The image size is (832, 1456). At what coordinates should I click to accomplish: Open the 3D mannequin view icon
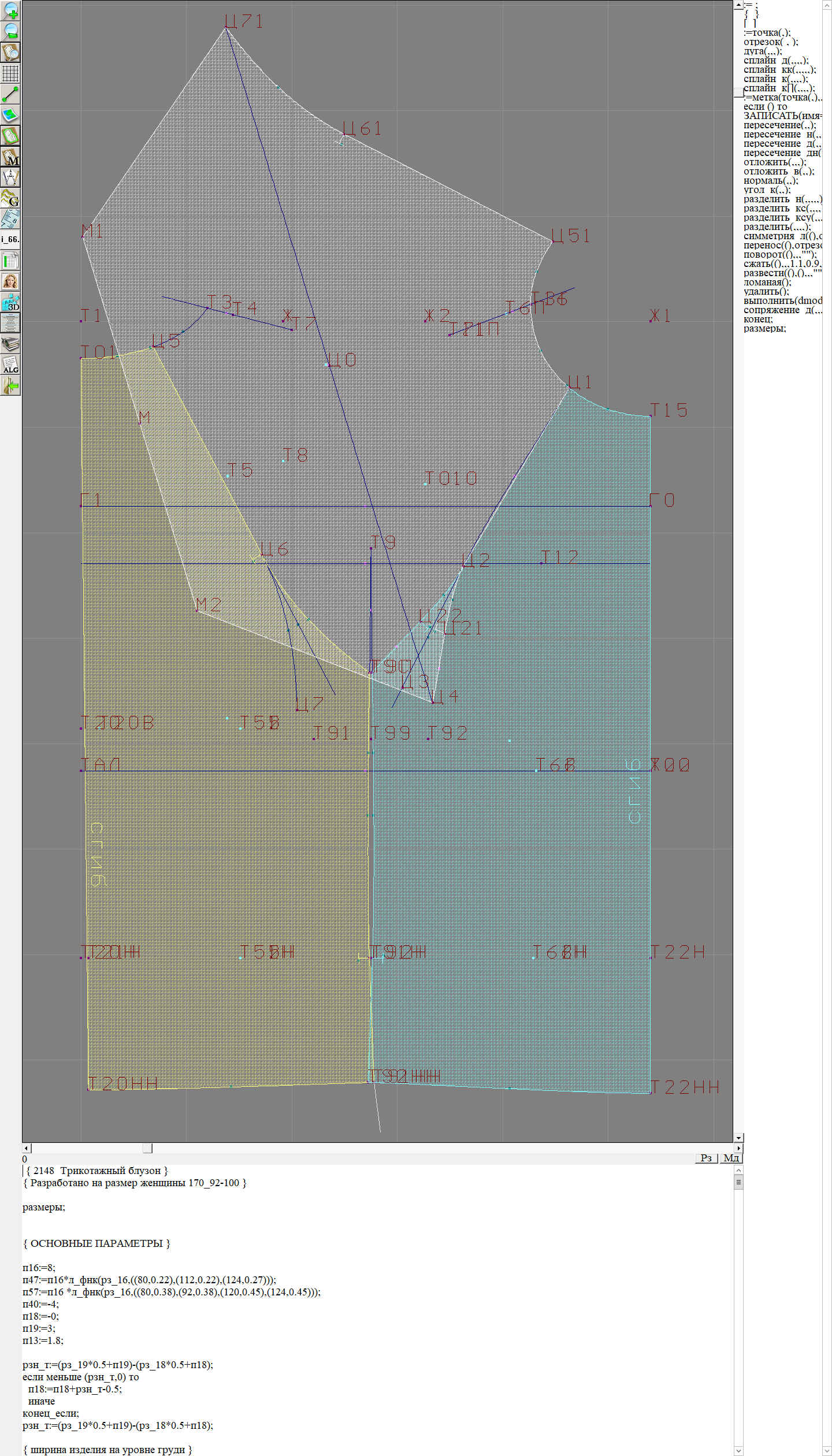(x=10, y=302)
